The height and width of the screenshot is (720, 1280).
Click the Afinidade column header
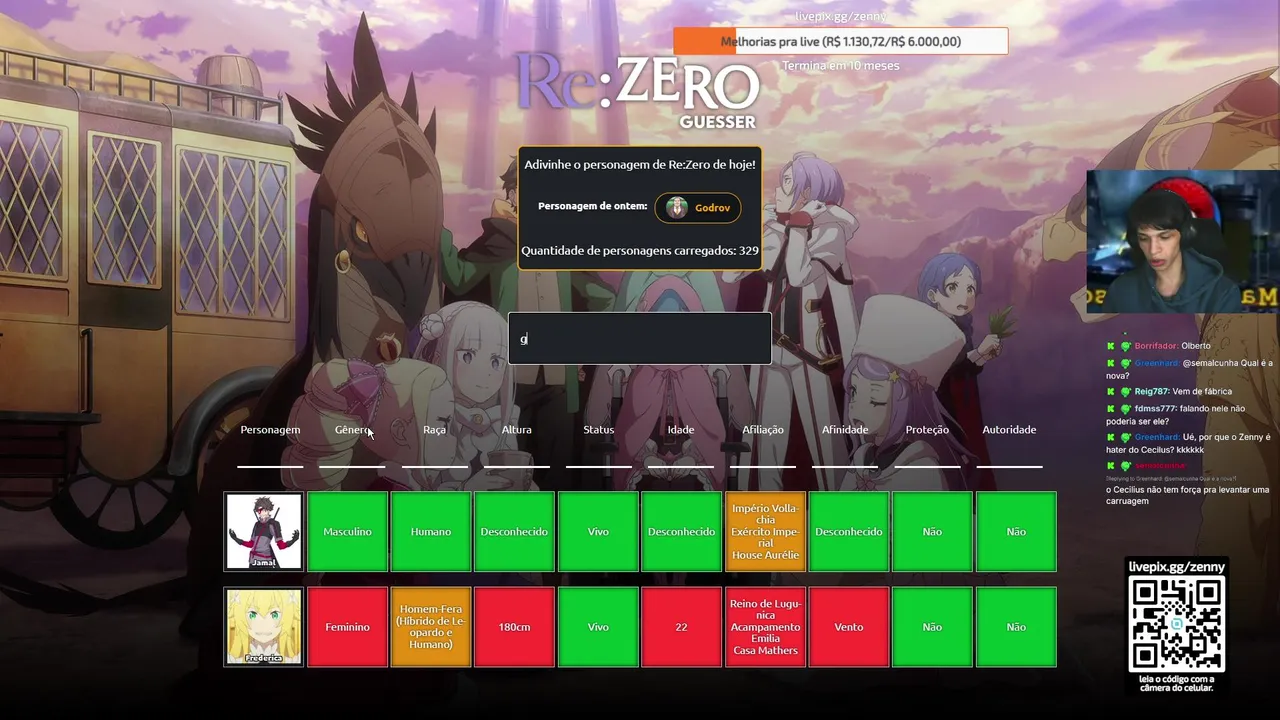(845, 430)
